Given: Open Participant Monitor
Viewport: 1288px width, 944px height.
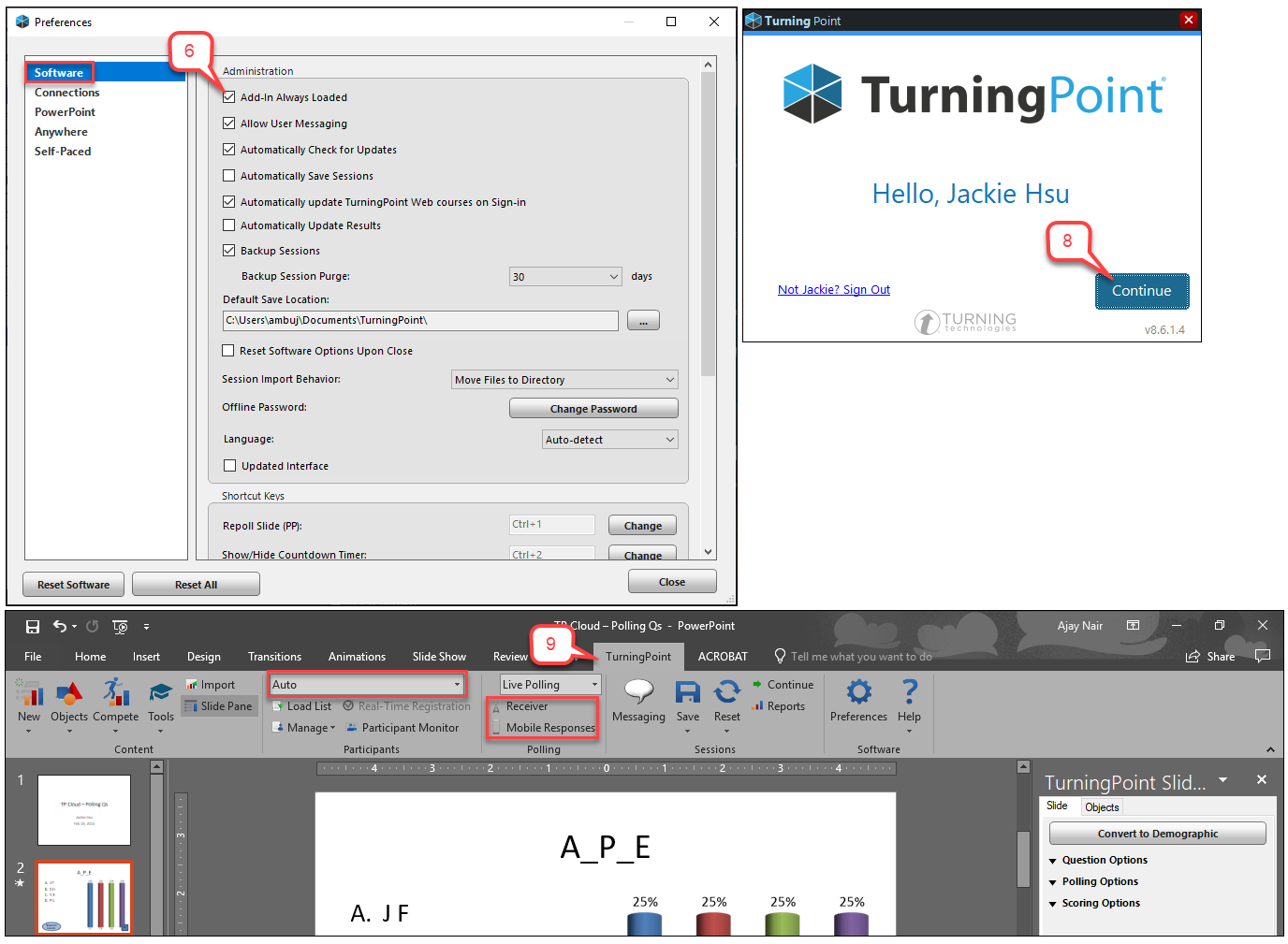Looking at the screenshot, I should (x=402, y=728).
